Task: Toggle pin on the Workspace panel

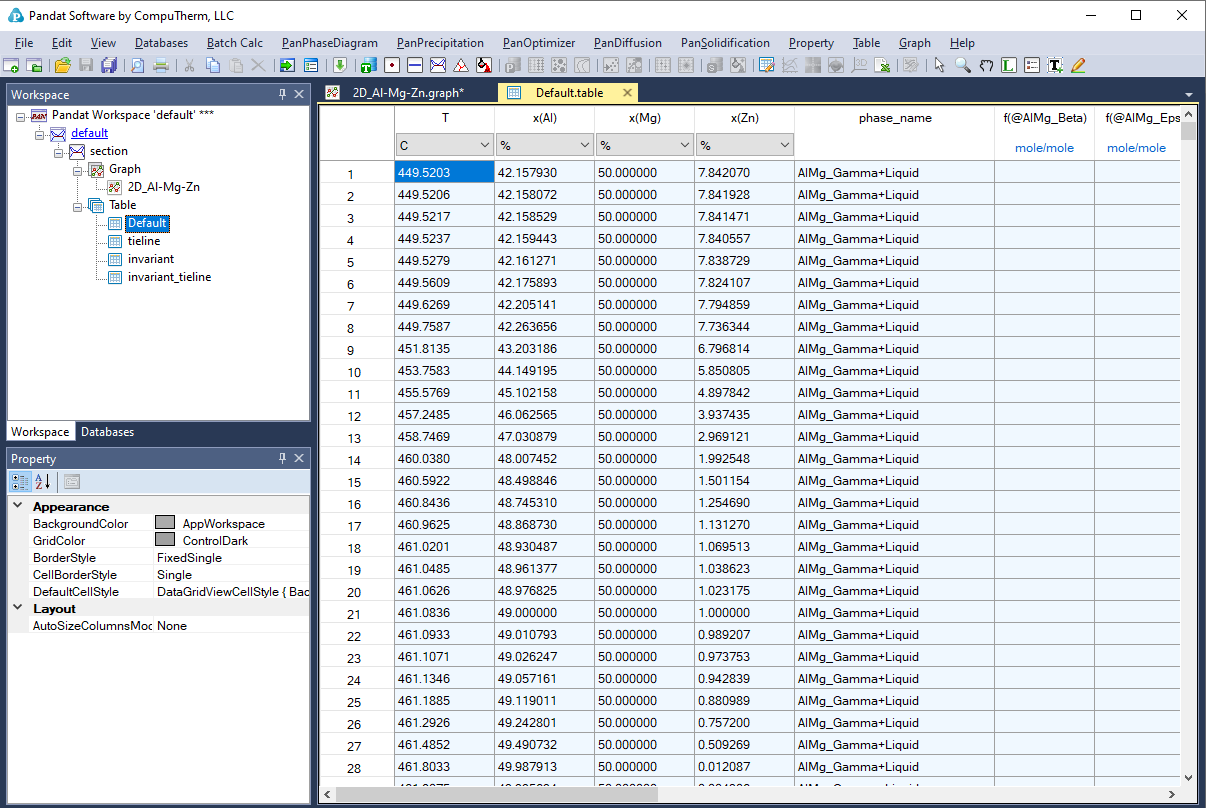Action: coord(282,94)
